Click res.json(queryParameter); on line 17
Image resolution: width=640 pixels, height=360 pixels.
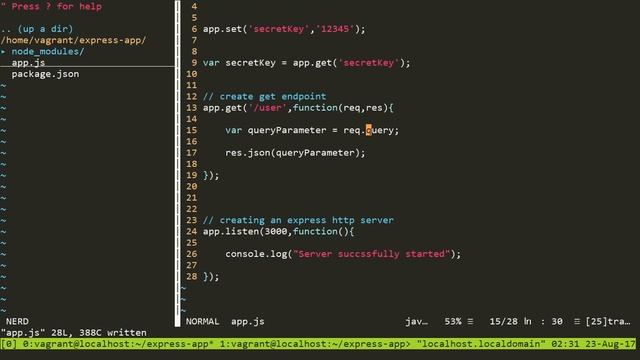(295, 153)
